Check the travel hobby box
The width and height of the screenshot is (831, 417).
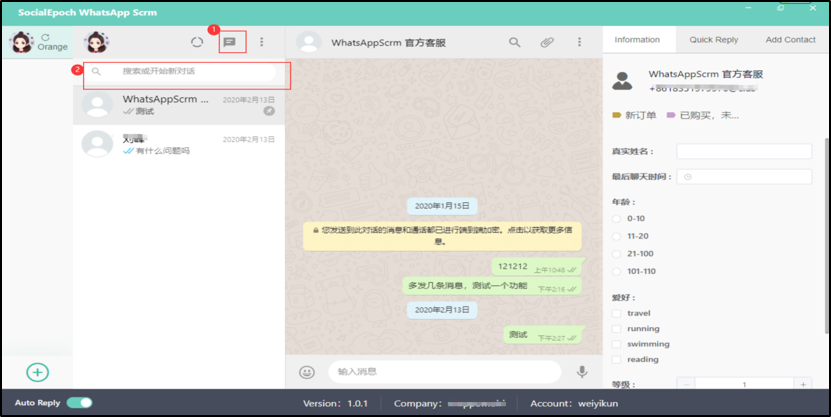pyautogui.click(x=616, y=313)
